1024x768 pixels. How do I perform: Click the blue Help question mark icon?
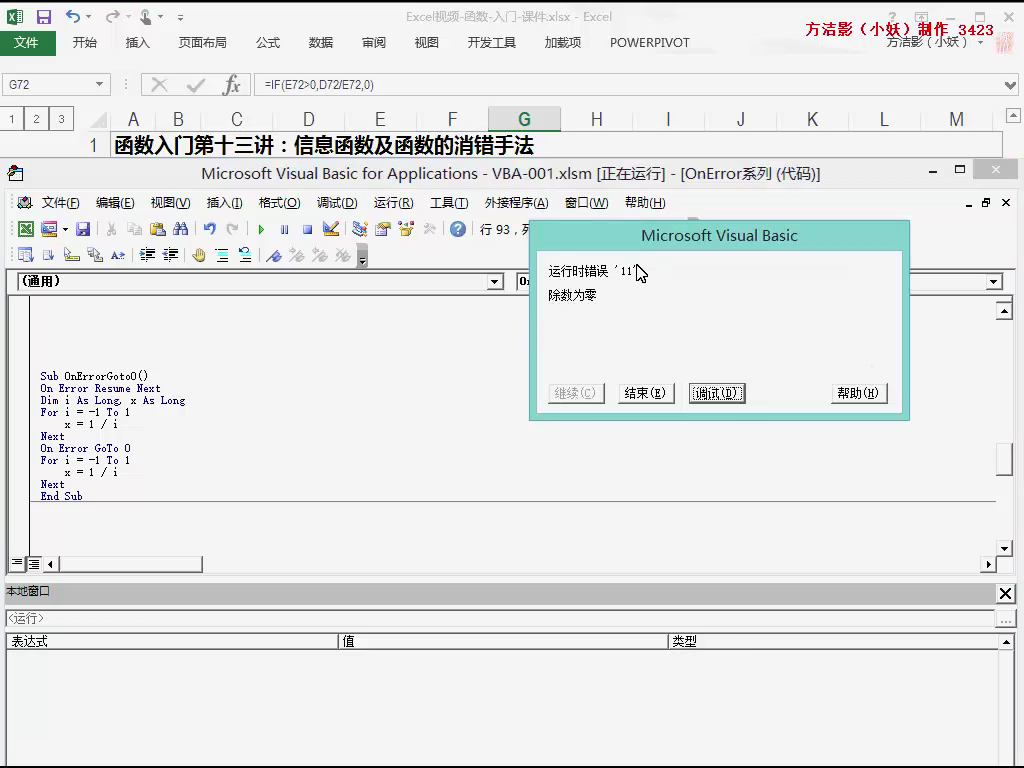click(458, 229)
